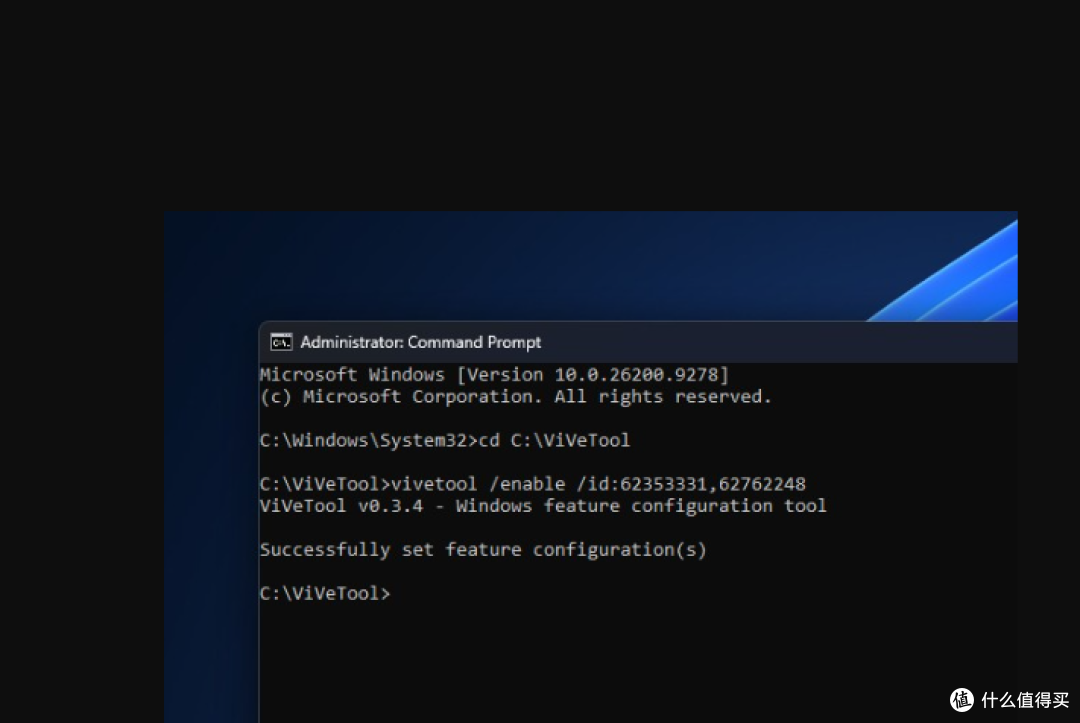Click the 'Microsoft Windows [Version 10.0.26200.9278]' line
This screenshot has height=723, width=1080.
click(x=494, y=375)
